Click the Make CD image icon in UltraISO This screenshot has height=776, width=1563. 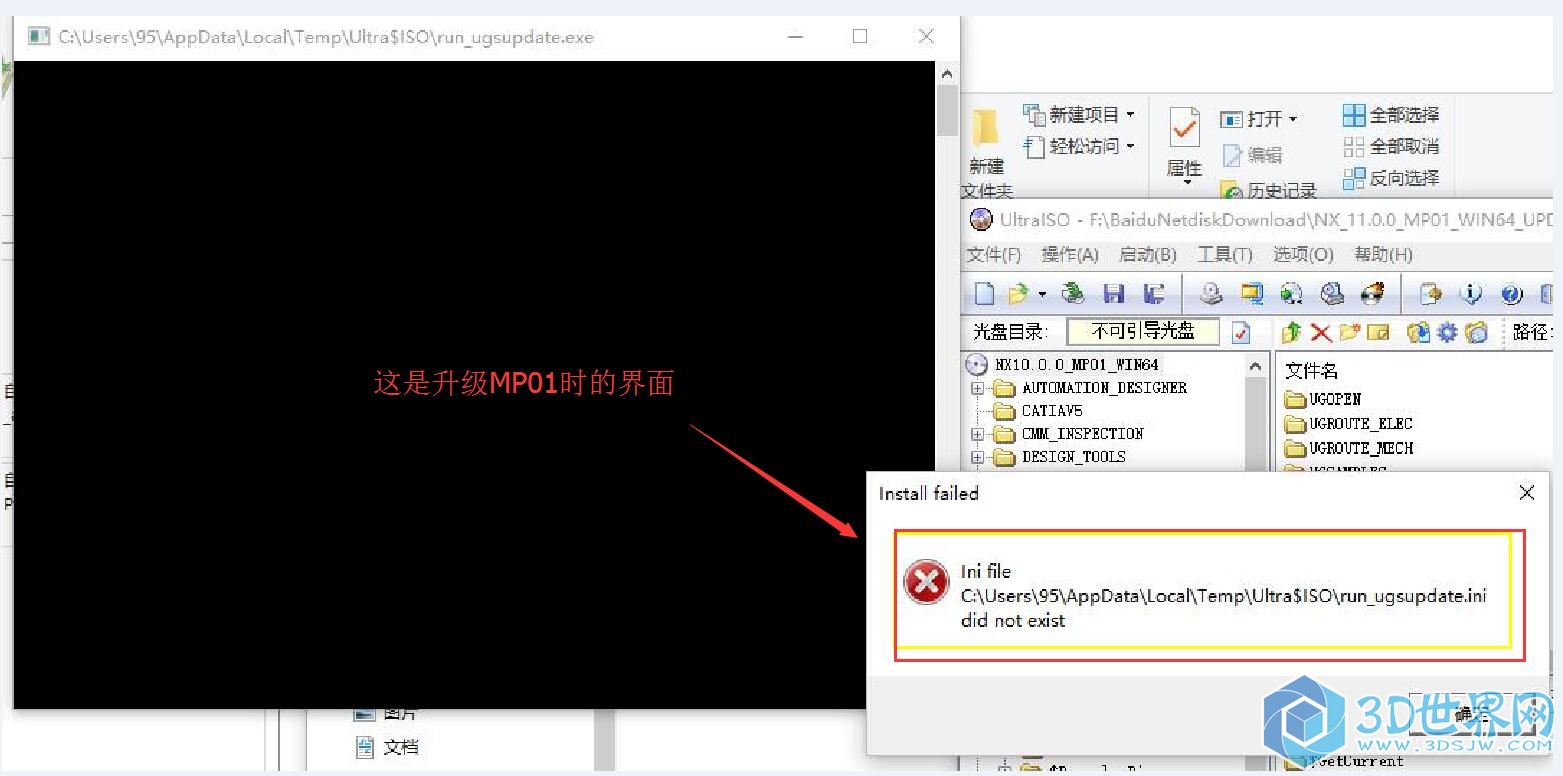coord(1212,293)
